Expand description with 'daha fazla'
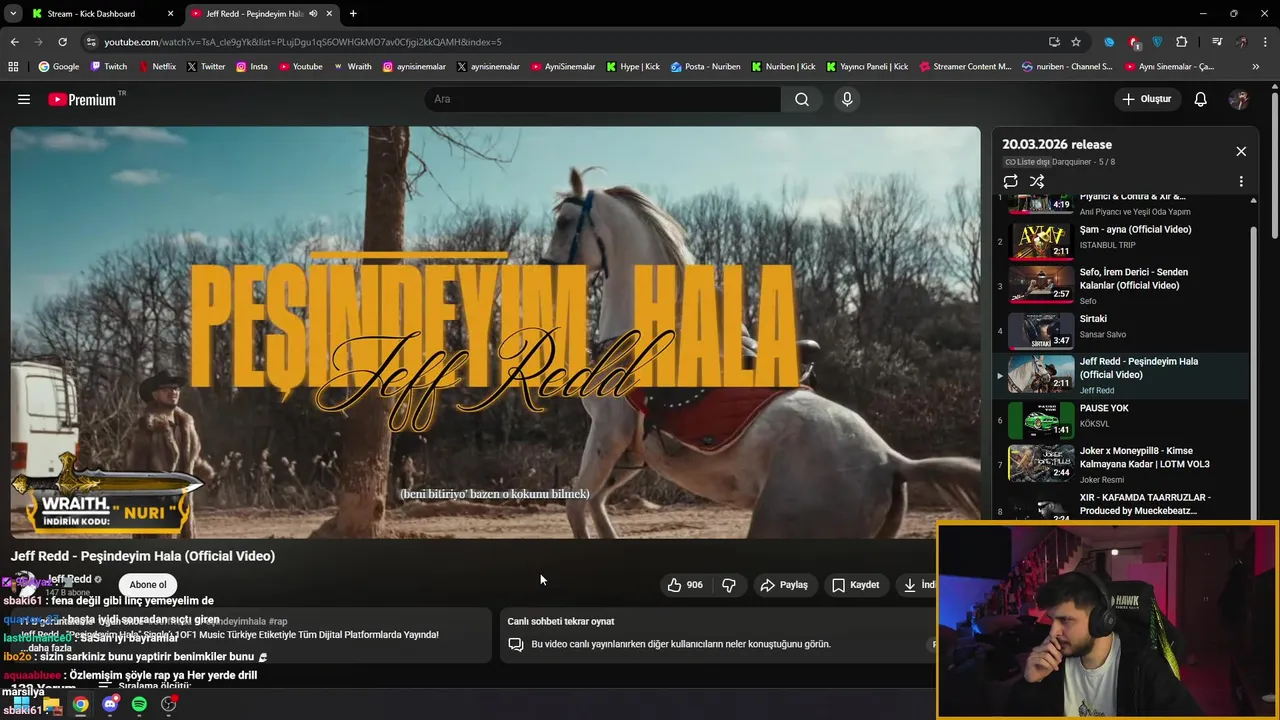The width and height of the screenshot is (1280, 720). pos(49,648)
